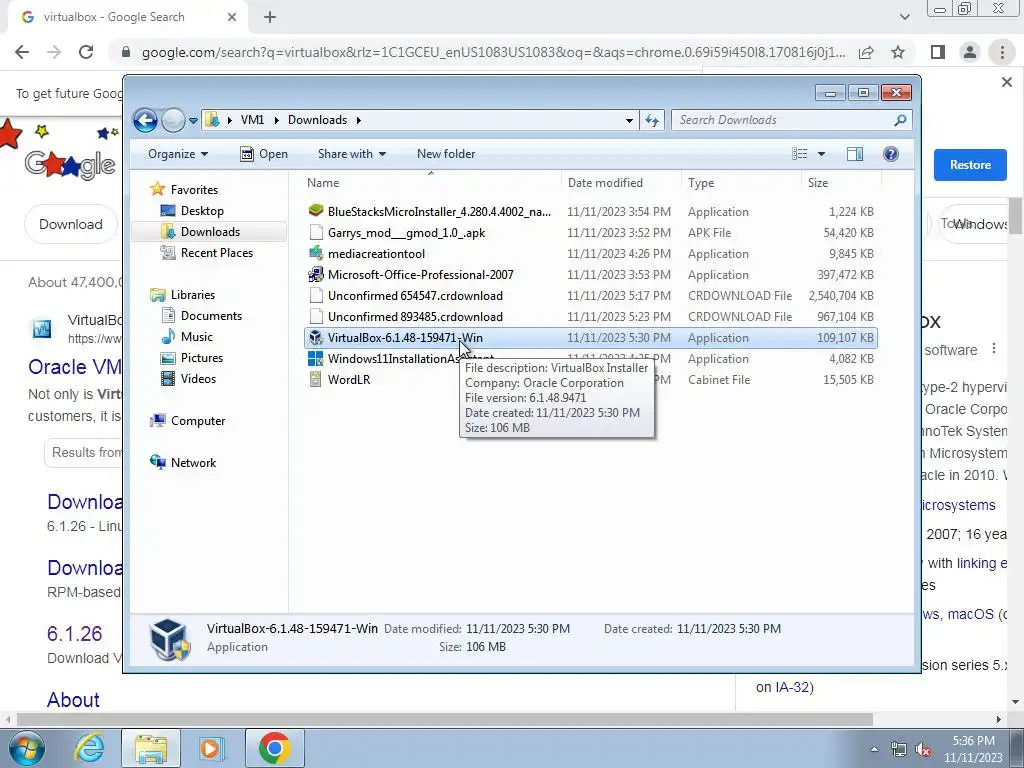1024x768 pixels.
Task: Click the search magnifier icon in Explorer
Action: [x=900, y=120]
